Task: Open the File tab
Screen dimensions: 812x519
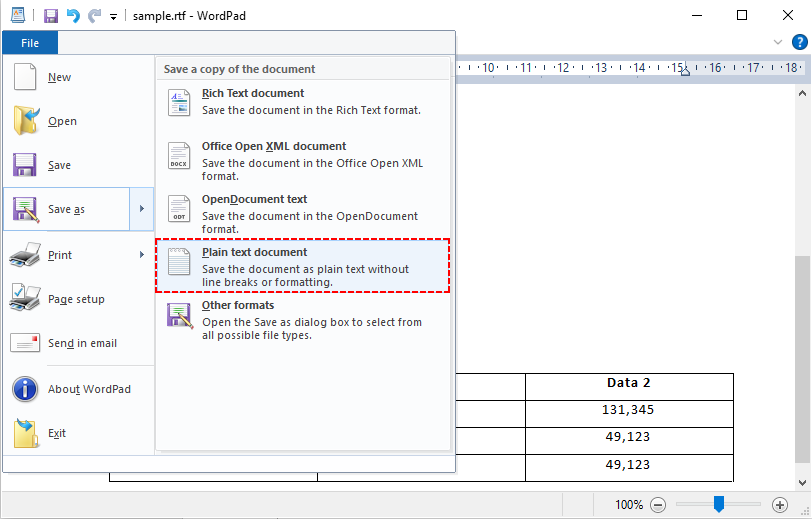Action: [x=30, y=43]
